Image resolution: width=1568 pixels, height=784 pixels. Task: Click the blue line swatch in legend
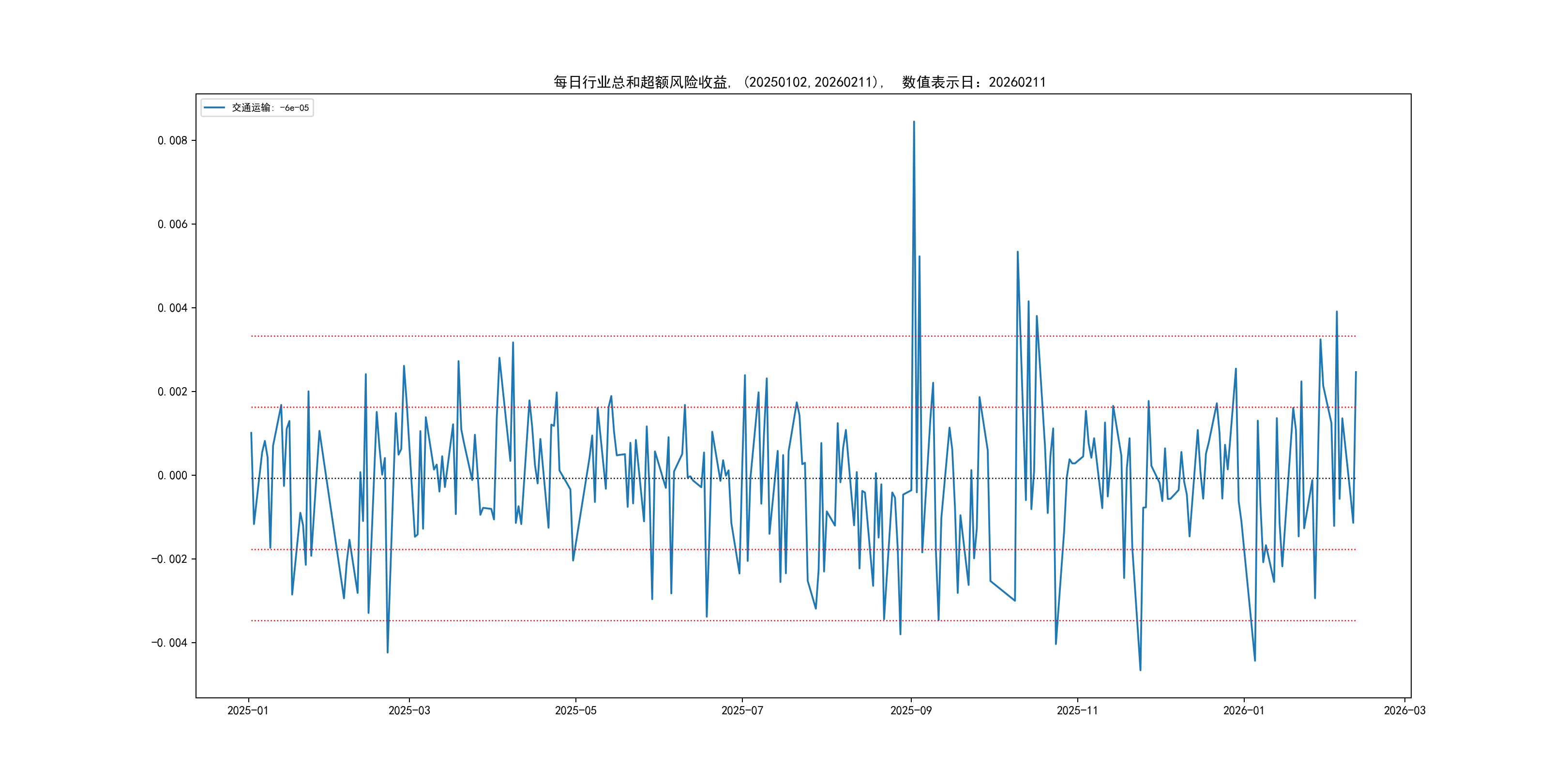point(214,108)
